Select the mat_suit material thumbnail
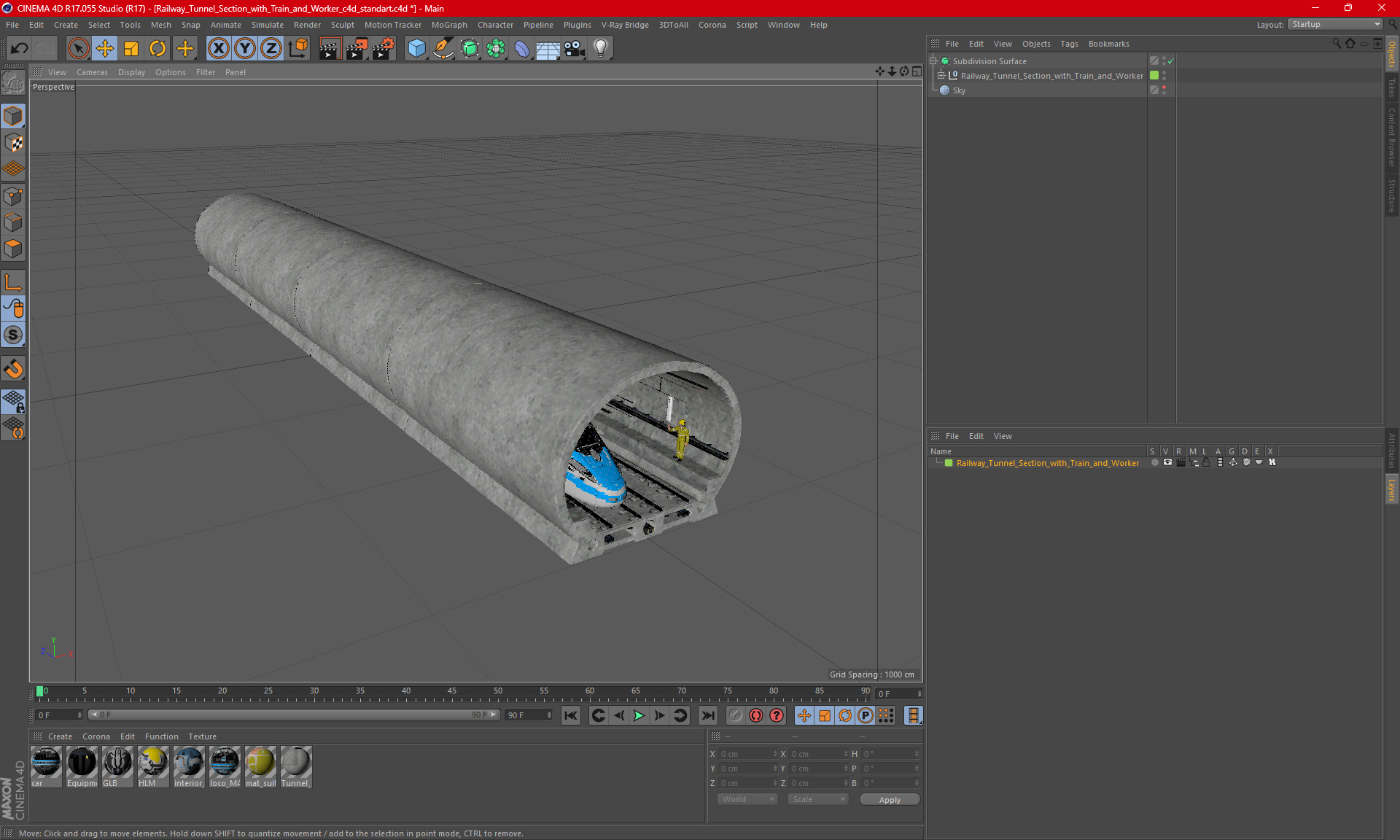 tap(260, 766)
